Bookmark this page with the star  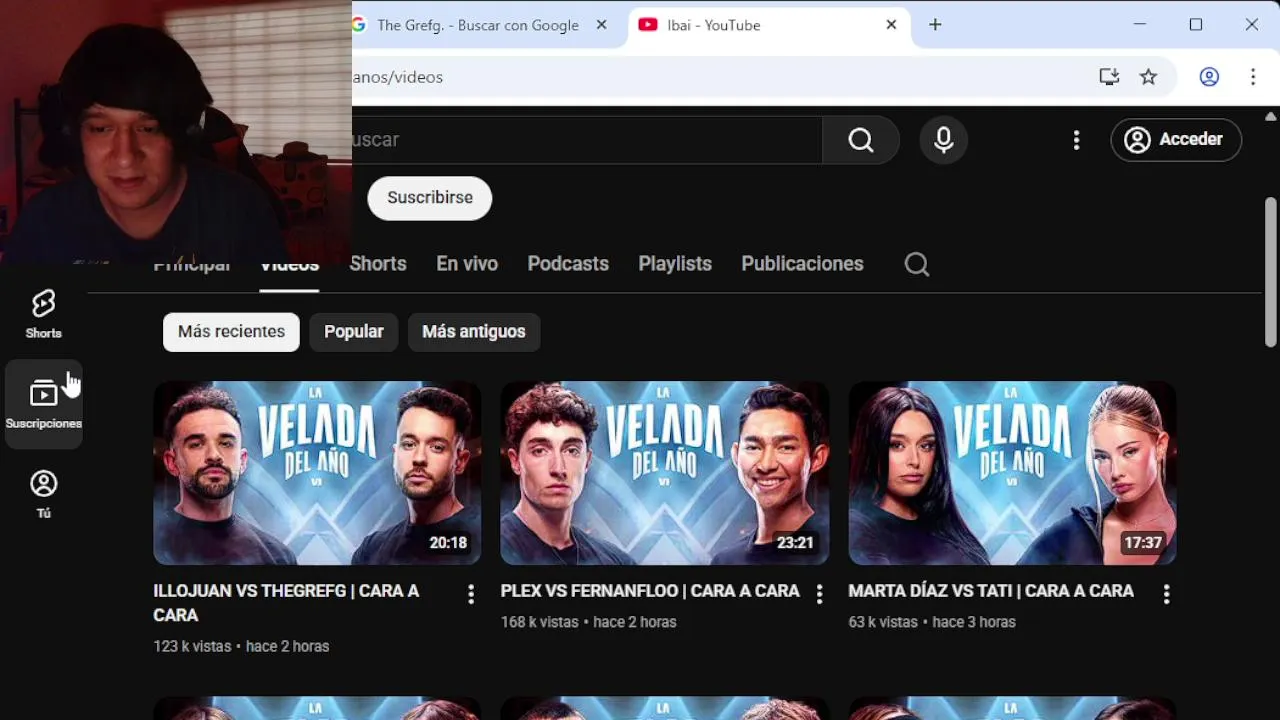point(1148,77)
